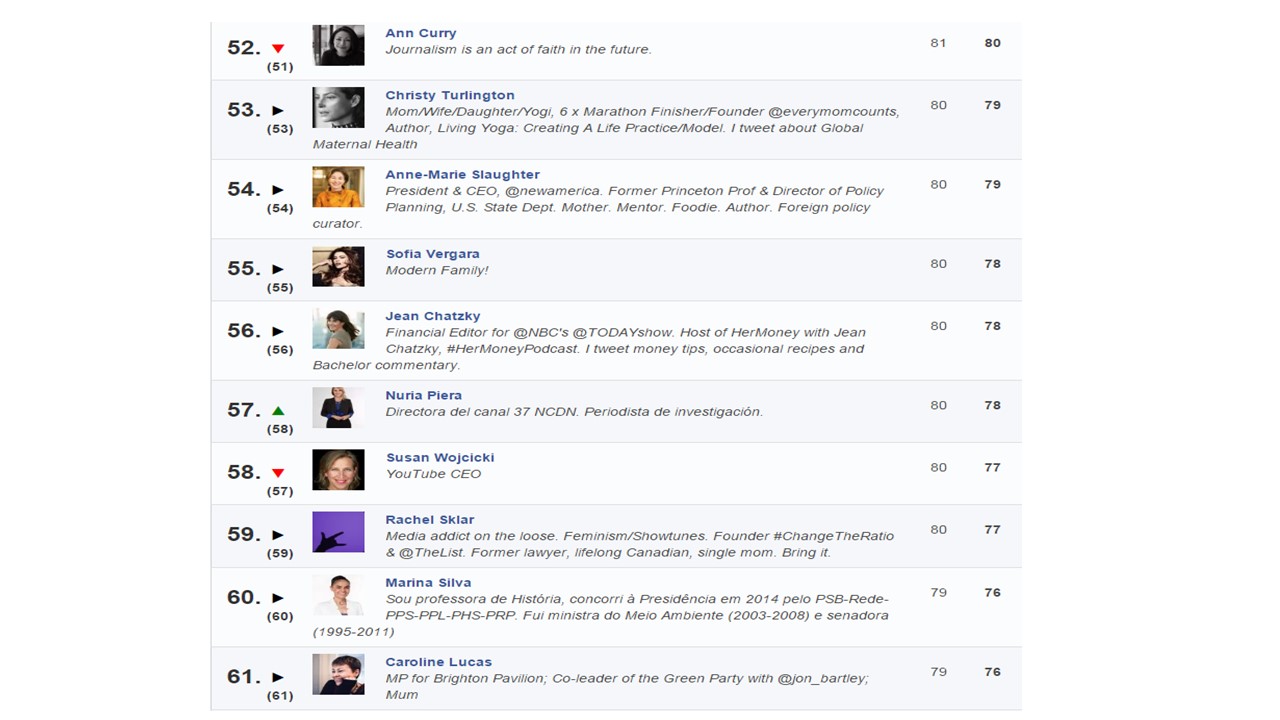
Task: Click the black arrow beside rank 60
Action: (x=278, y=598)
